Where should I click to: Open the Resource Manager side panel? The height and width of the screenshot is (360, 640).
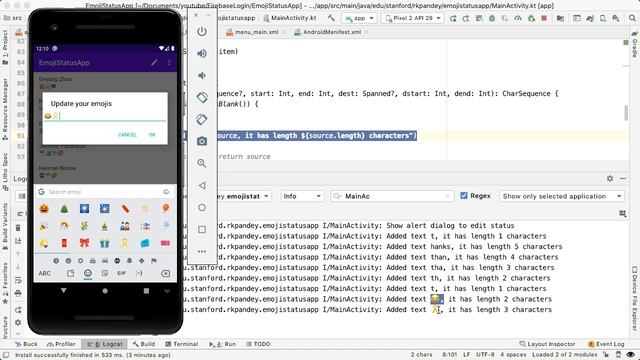pos(5,109)
